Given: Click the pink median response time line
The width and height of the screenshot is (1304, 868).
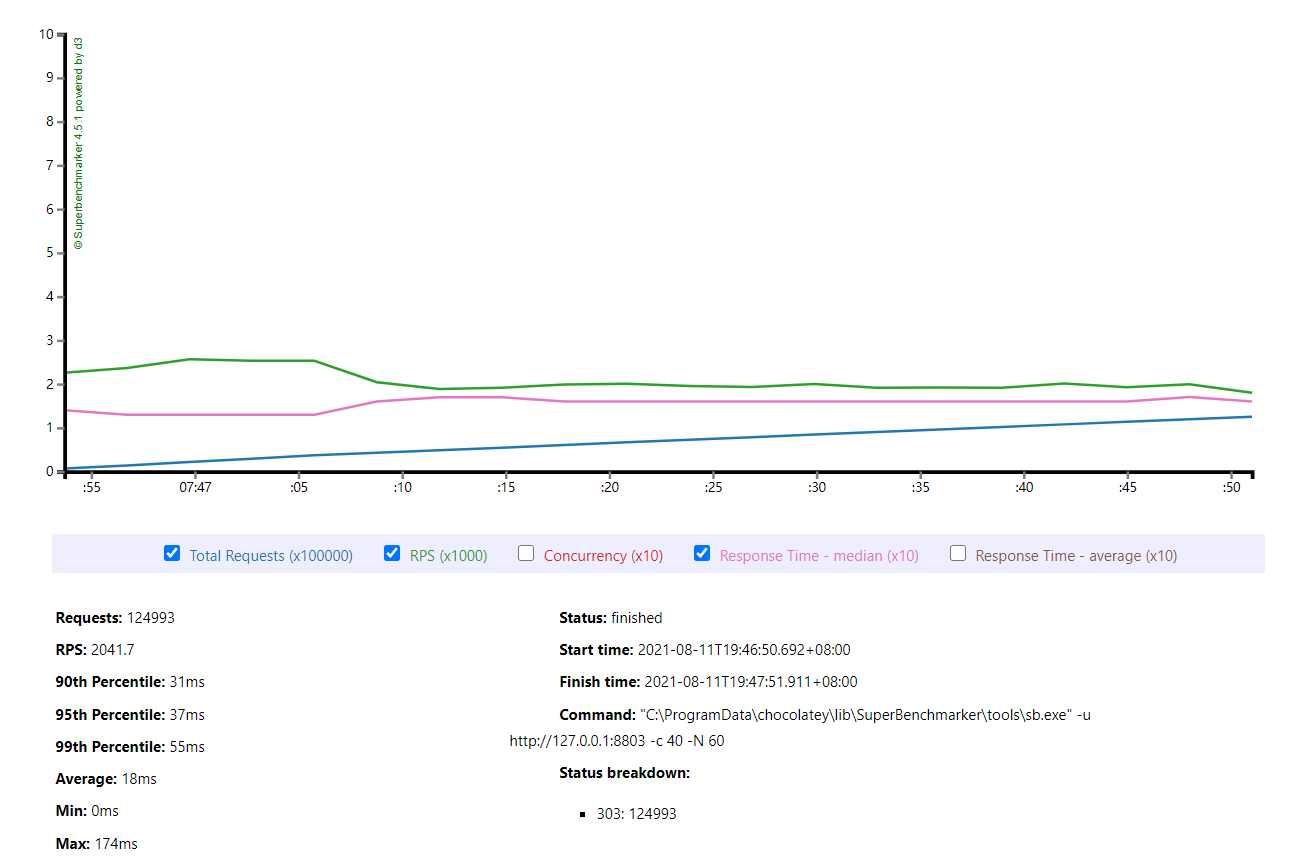Looking at the screenshot, I should [660, 402].
